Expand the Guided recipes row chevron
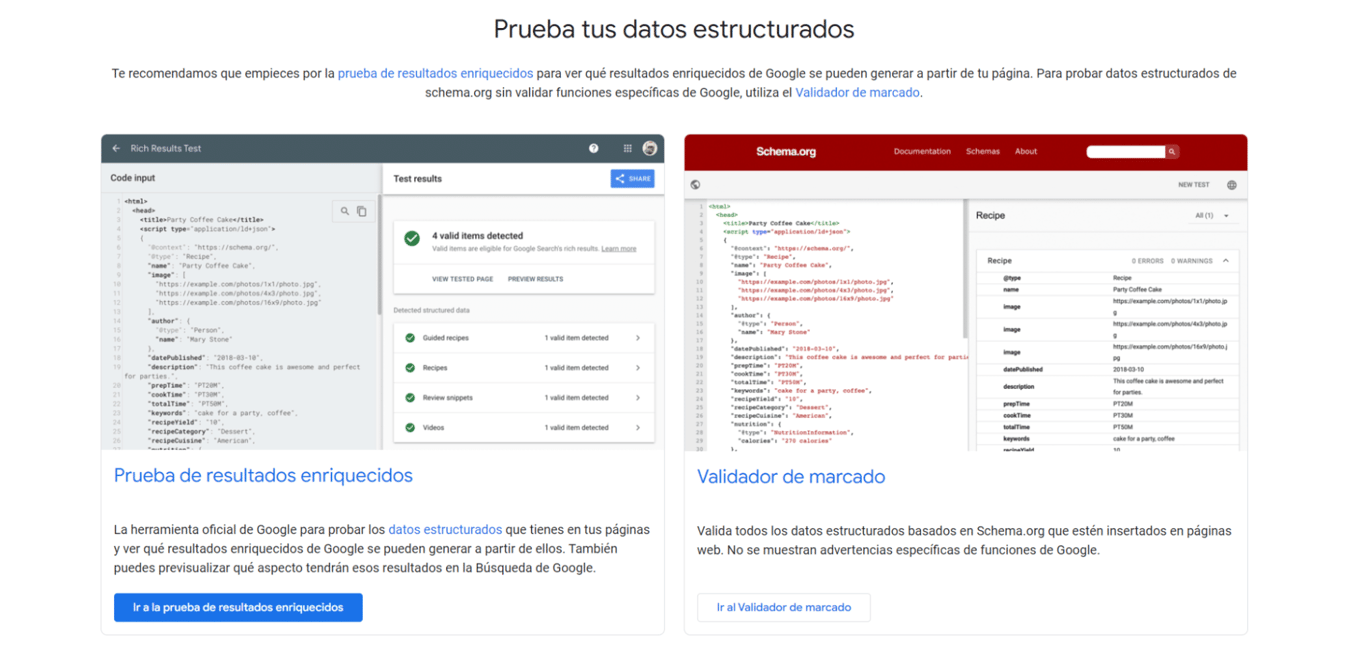1366x666 pixels. (638, 338)
